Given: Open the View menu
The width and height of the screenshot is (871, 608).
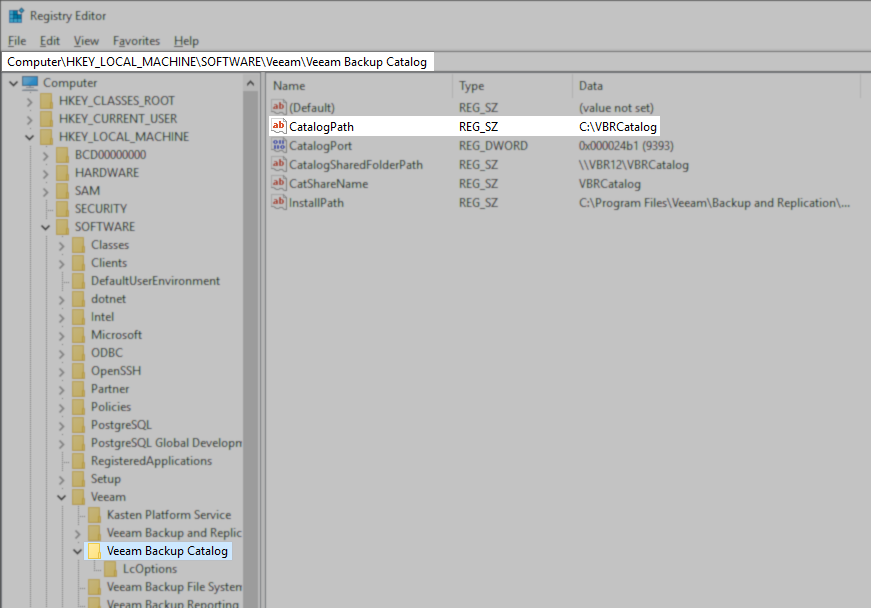Looking at the screenshot, I should pos(86,41).
